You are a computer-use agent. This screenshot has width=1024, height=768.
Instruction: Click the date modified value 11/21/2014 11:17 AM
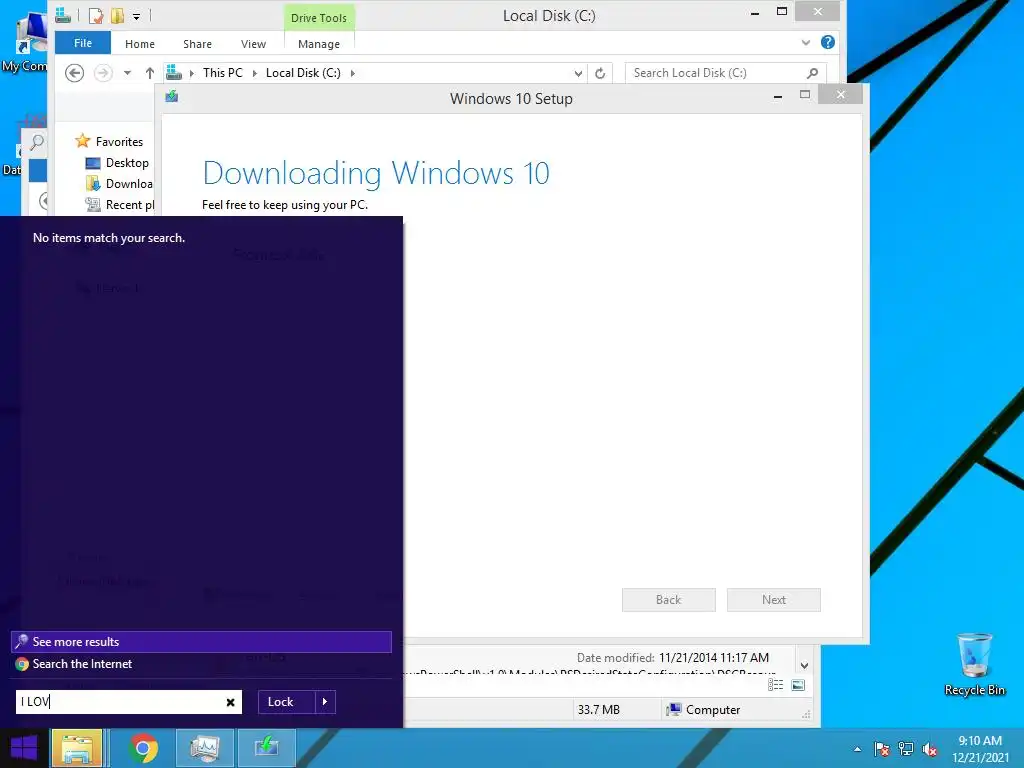coord(714,658)
